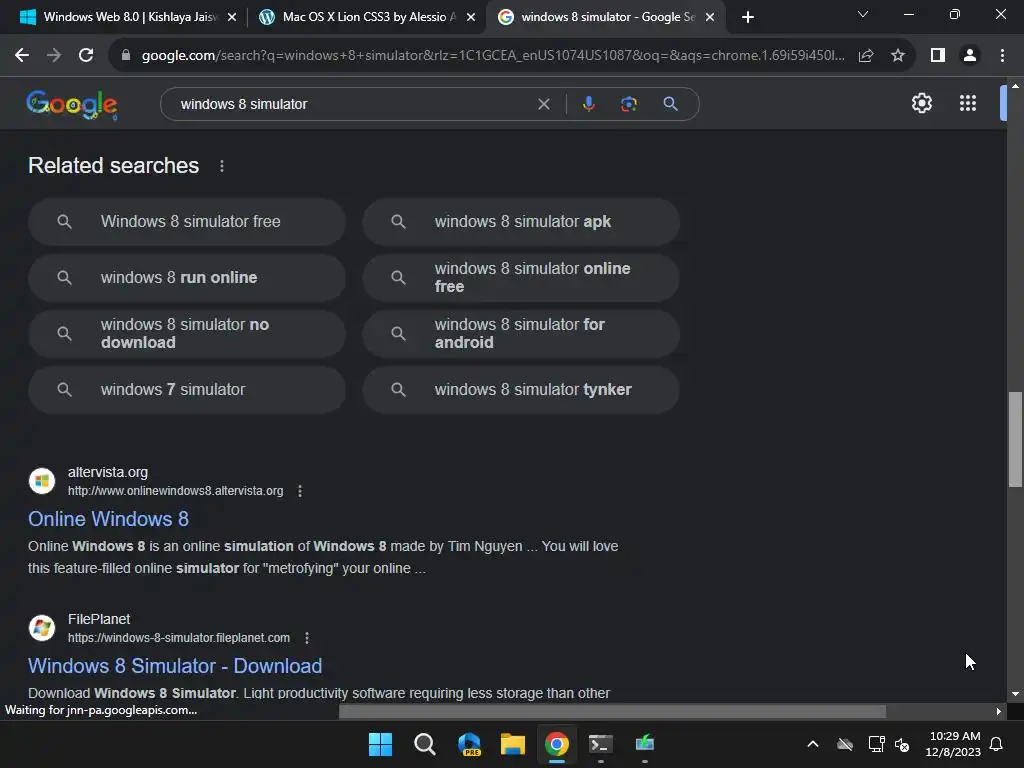The width and height of the screenshot is (1024, 768).
Task: Search by image with Google Lens
Action: pyautogui.click(x=629, y=104)
